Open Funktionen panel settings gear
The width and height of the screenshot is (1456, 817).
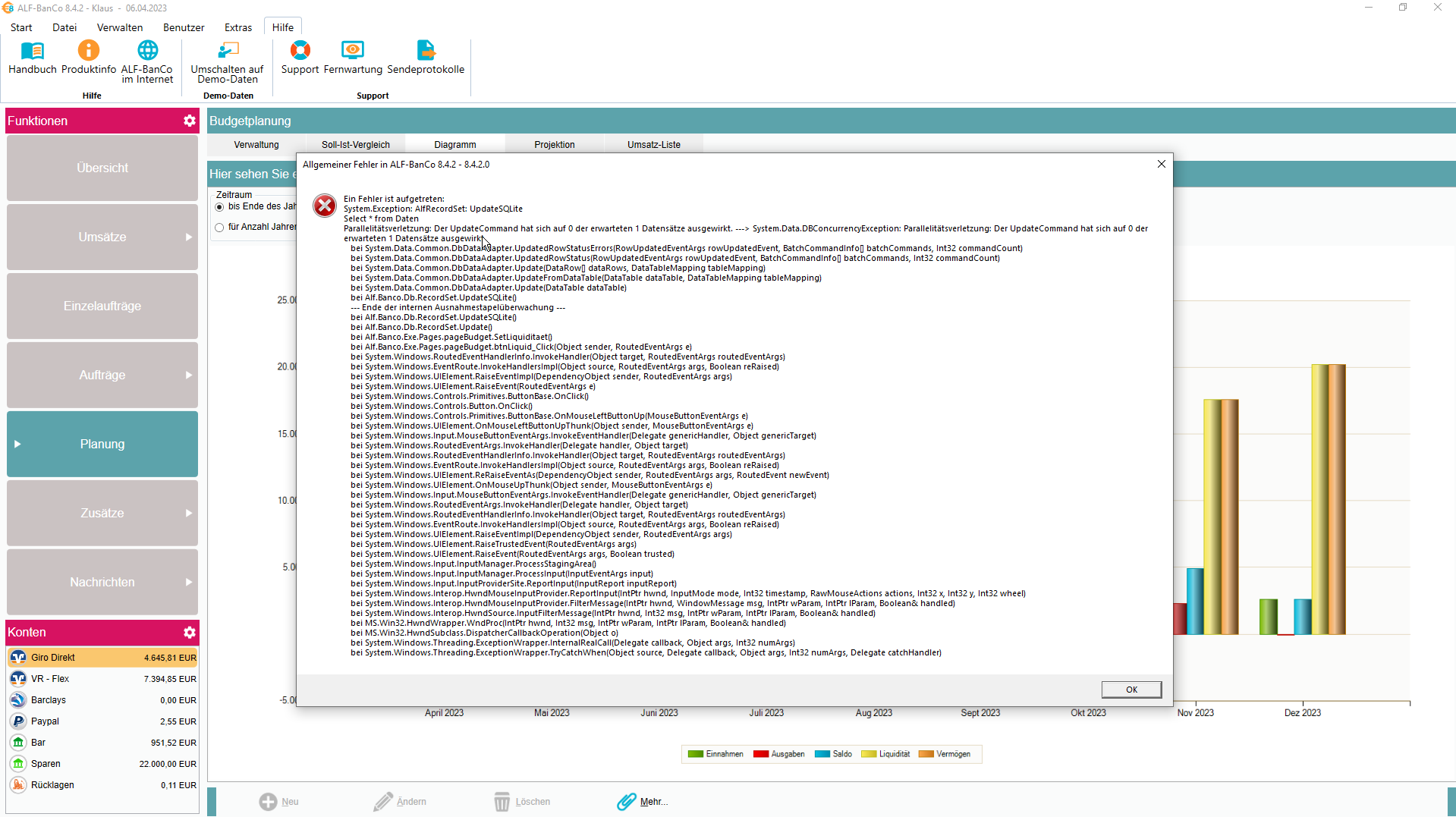pos(190,121)
